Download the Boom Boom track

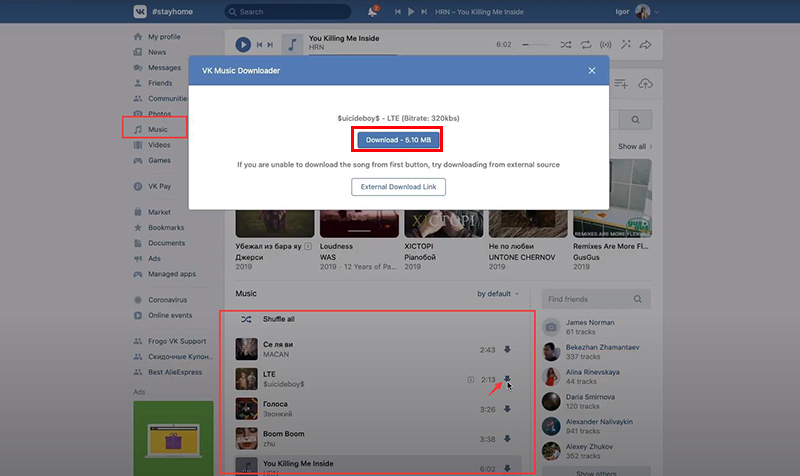tap(507, 439)
